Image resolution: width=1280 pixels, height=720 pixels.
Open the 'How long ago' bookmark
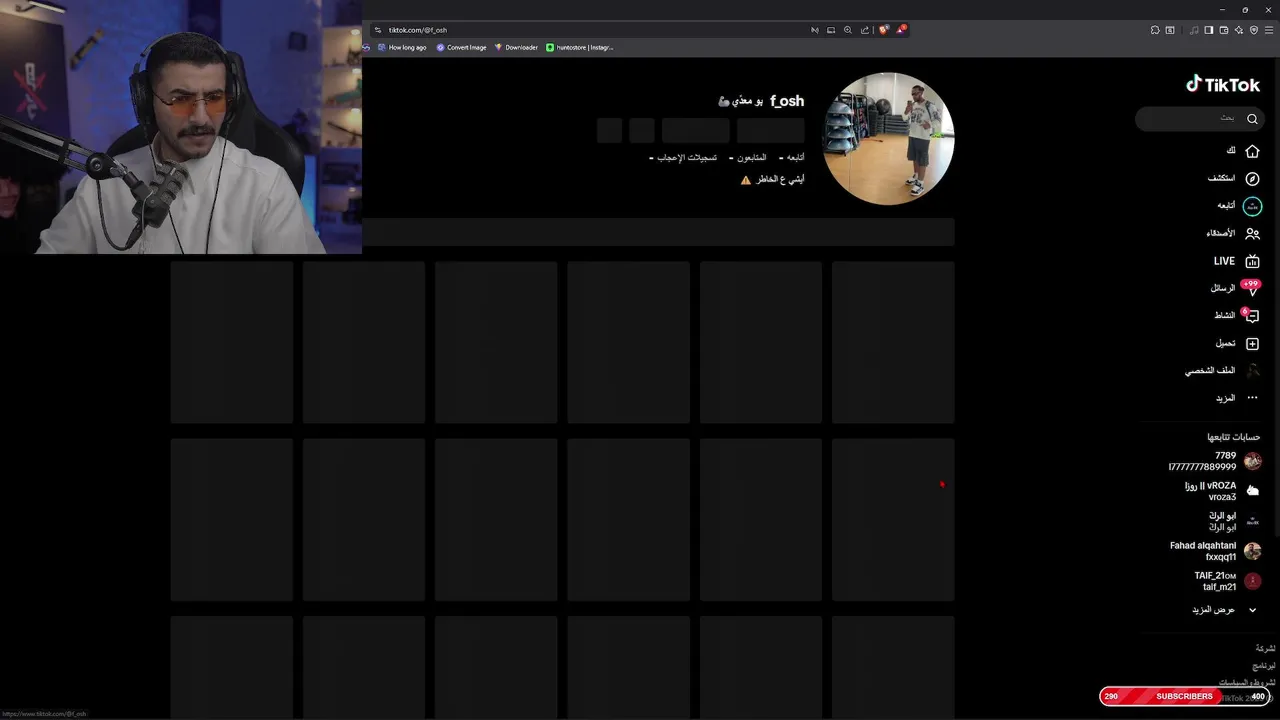click(x=402, y=47)
